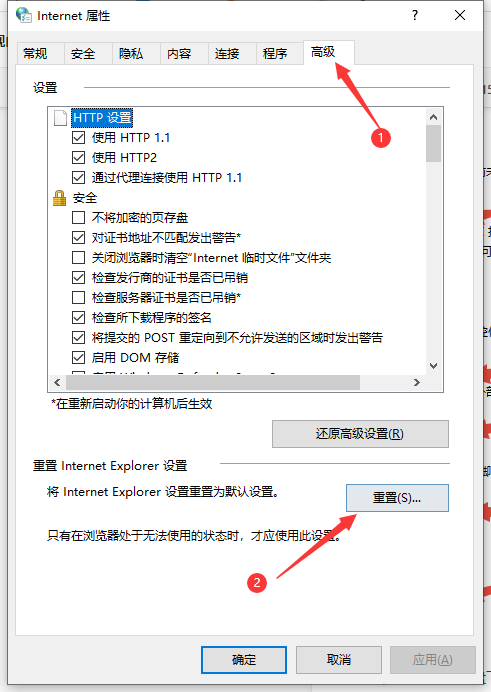Select the HTTP 设置 document icon
The image size is (491, 692).
pos(60,118)
